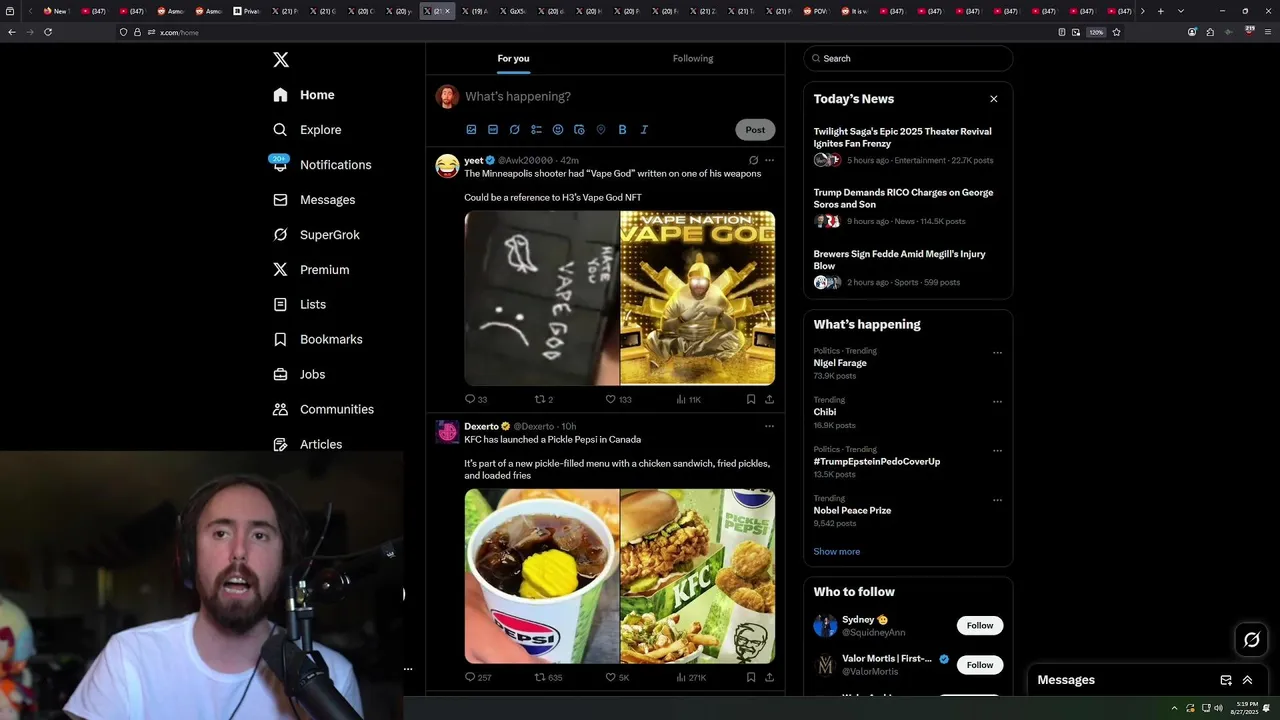Open #TrumpEpsteinPedoCoverUp trend options

[997, 451]
